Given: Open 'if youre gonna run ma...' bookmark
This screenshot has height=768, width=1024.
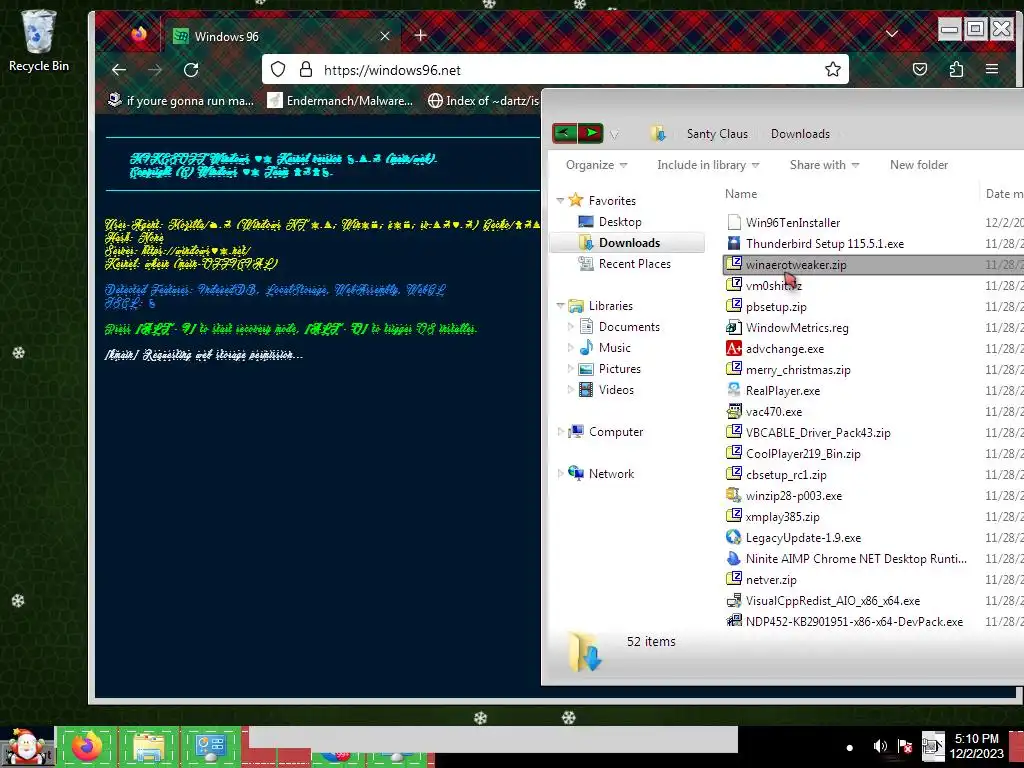Looking at the screenshot, I should click(x=181, y=101).
